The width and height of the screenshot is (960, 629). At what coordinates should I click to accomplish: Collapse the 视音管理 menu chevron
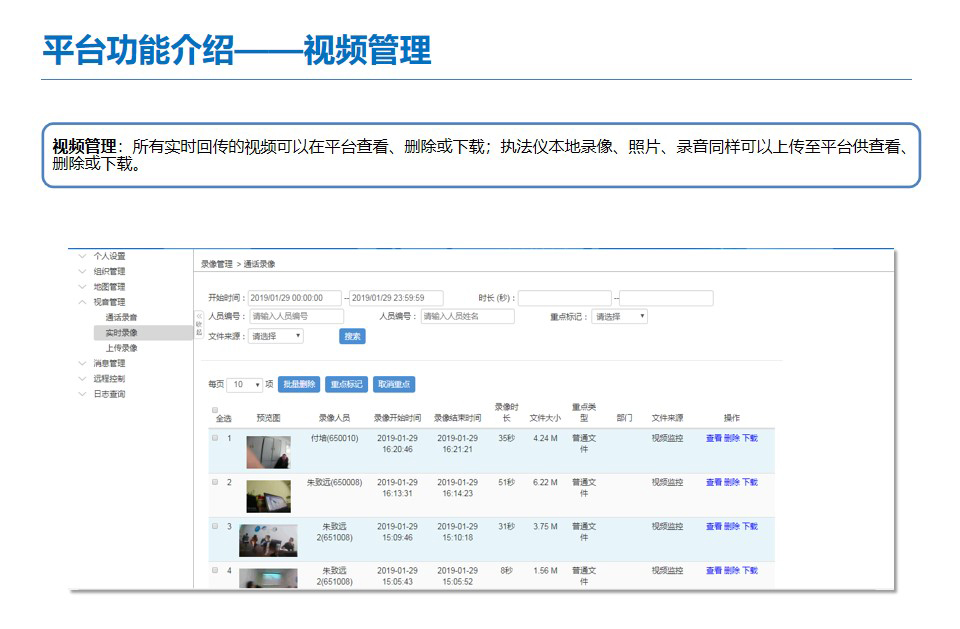(x=82, y=302)
